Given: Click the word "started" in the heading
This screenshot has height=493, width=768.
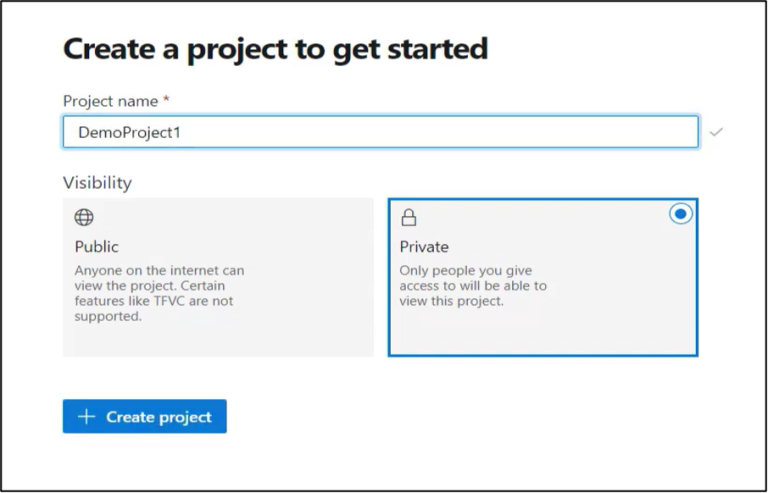Looking at the screenshot, I should (x=435, y=47).
